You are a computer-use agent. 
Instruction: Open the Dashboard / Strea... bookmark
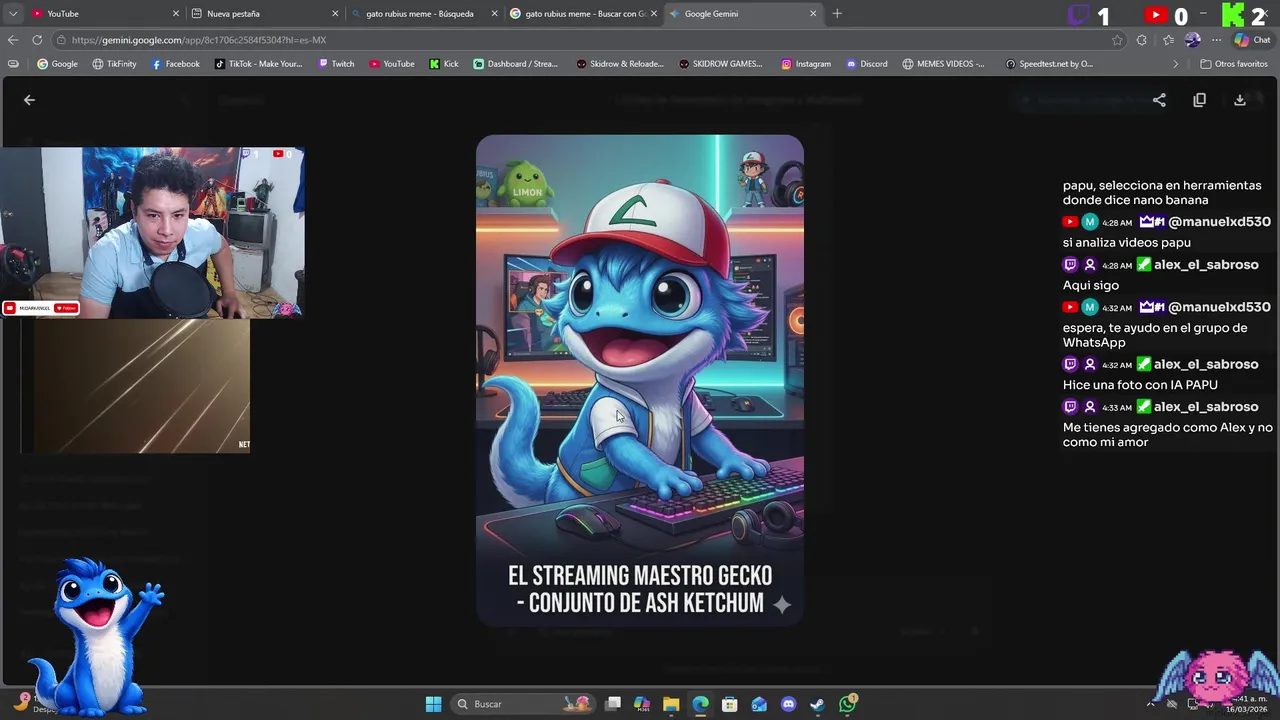pos(515,64)
